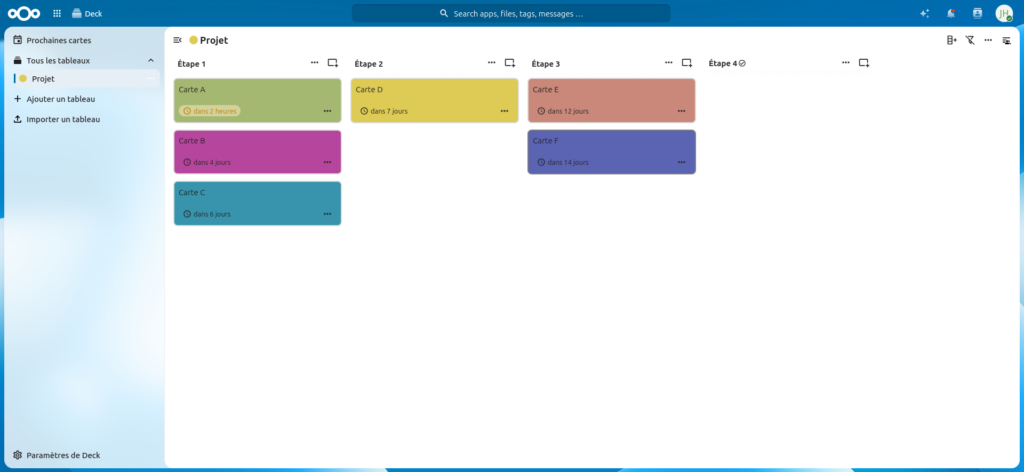Click the Carte E title
This screenshot has width=1024, height=472.
pos(545,89)
